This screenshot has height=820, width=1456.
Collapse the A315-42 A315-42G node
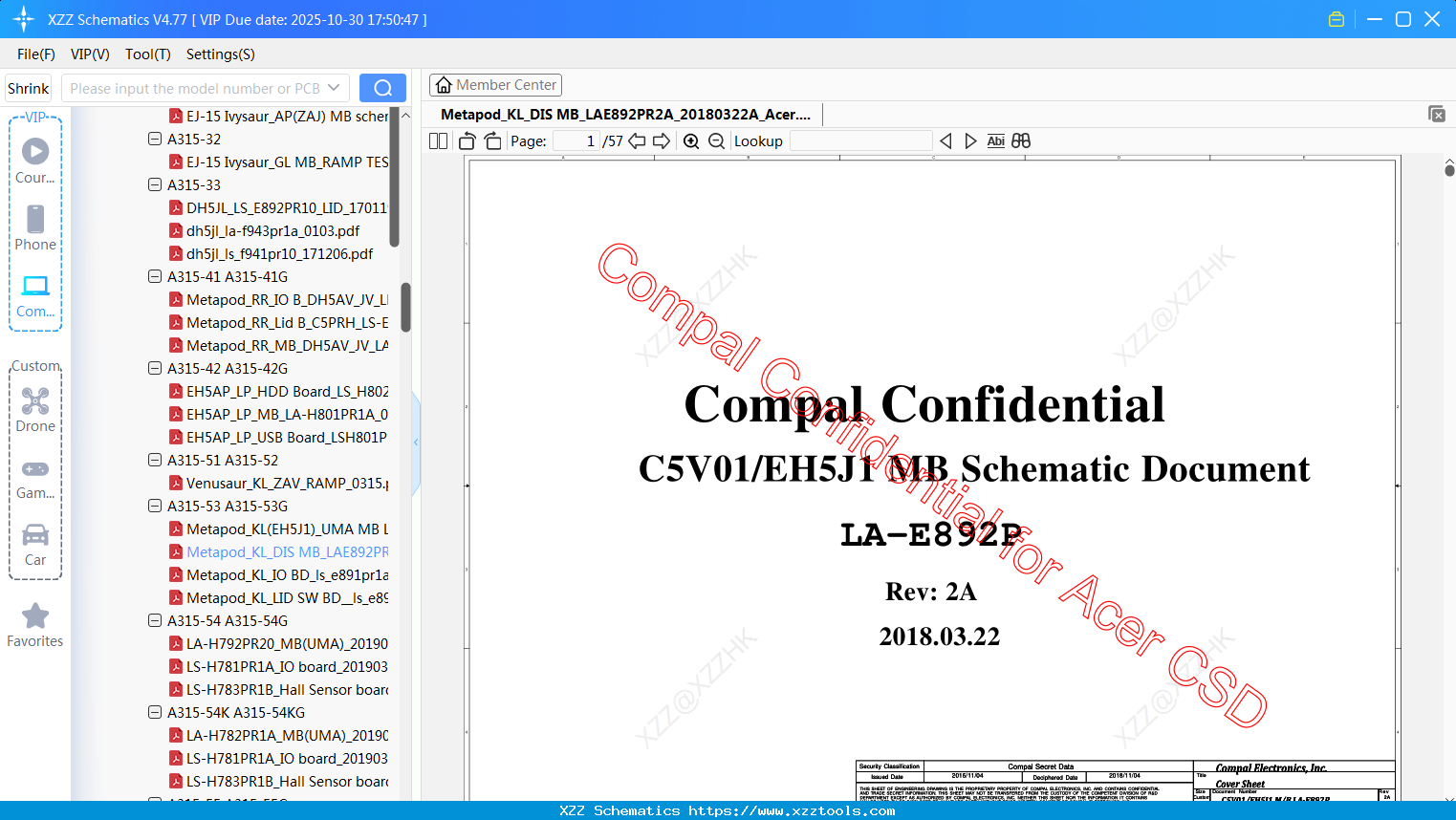[155, 368]
